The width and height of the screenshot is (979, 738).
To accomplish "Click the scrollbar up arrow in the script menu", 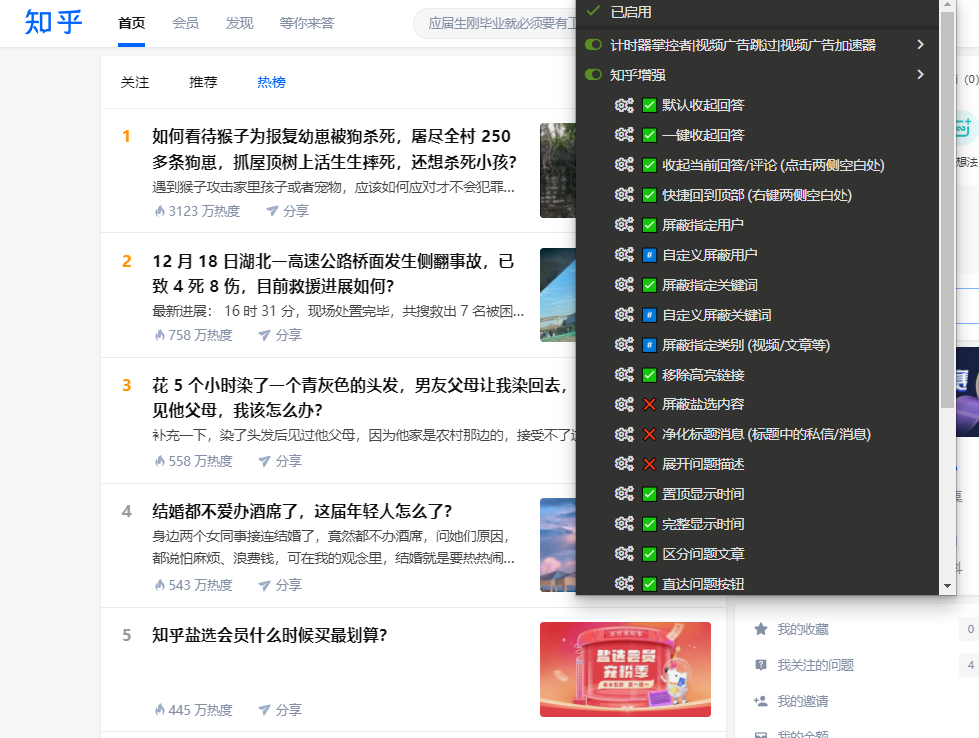I will point(947,4).
